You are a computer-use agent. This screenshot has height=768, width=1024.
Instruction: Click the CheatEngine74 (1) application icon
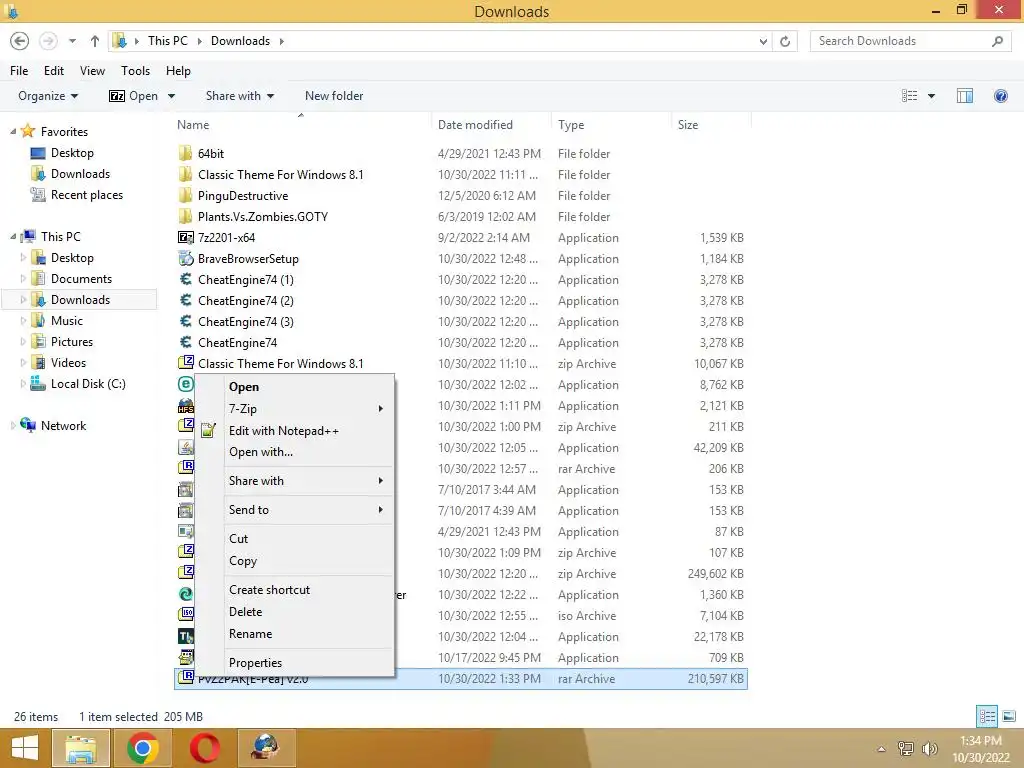point(185,280)
